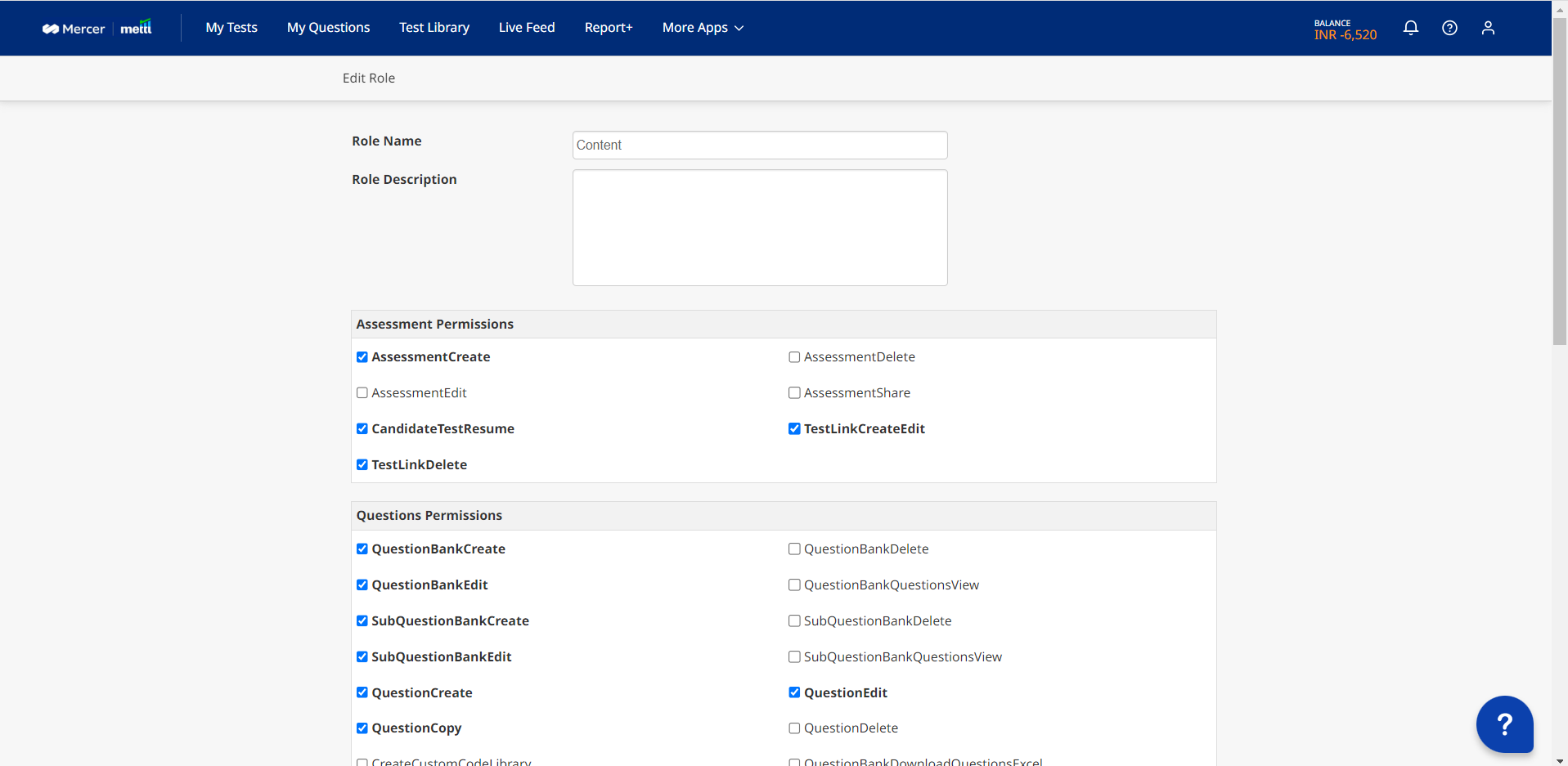
Task: Expand the More Apps dropdown
Action: coord(702,28)
